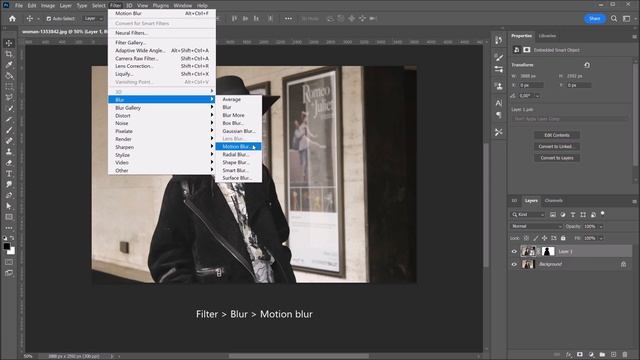This screenshot has height=360, width=640.
Task: Open the rotation angle dropdown in Properties
Action: pos(537,96)
